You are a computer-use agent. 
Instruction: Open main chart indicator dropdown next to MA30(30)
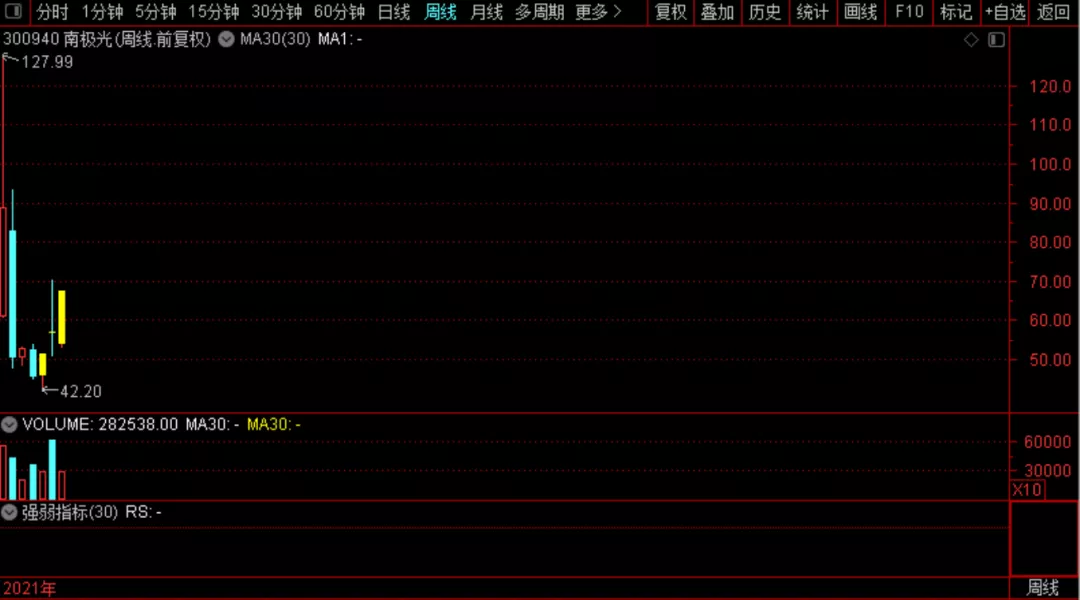[226, 39]
